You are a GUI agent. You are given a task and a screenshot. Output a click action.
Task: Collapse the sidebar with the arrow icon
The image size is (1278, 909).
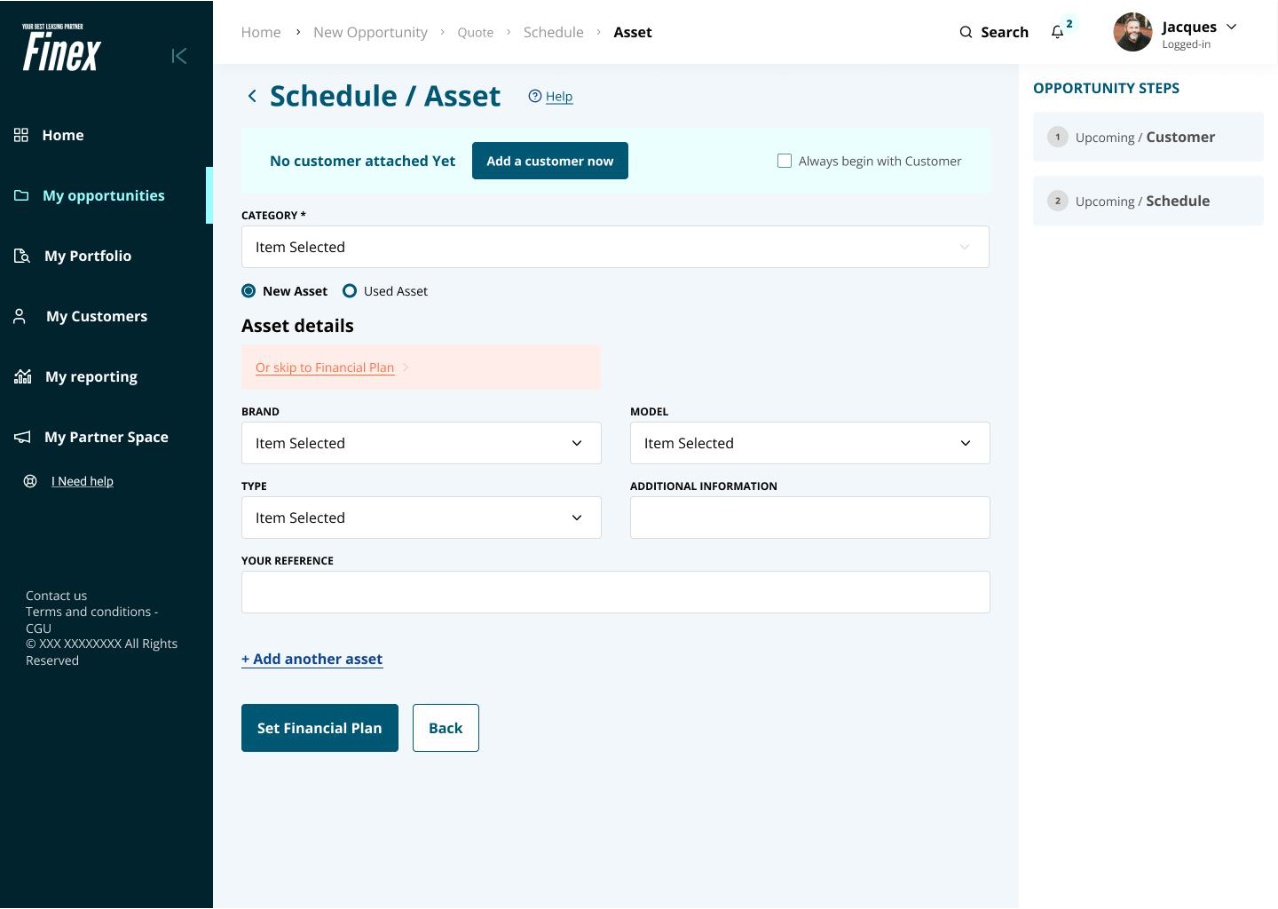[179, 56]
